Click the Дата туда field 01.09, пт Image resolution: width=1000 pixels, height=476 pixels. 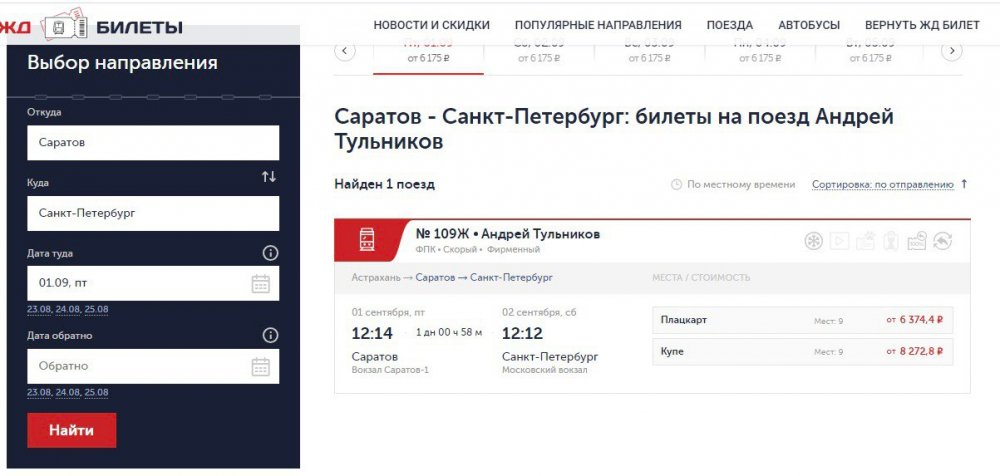coord(153,283)
